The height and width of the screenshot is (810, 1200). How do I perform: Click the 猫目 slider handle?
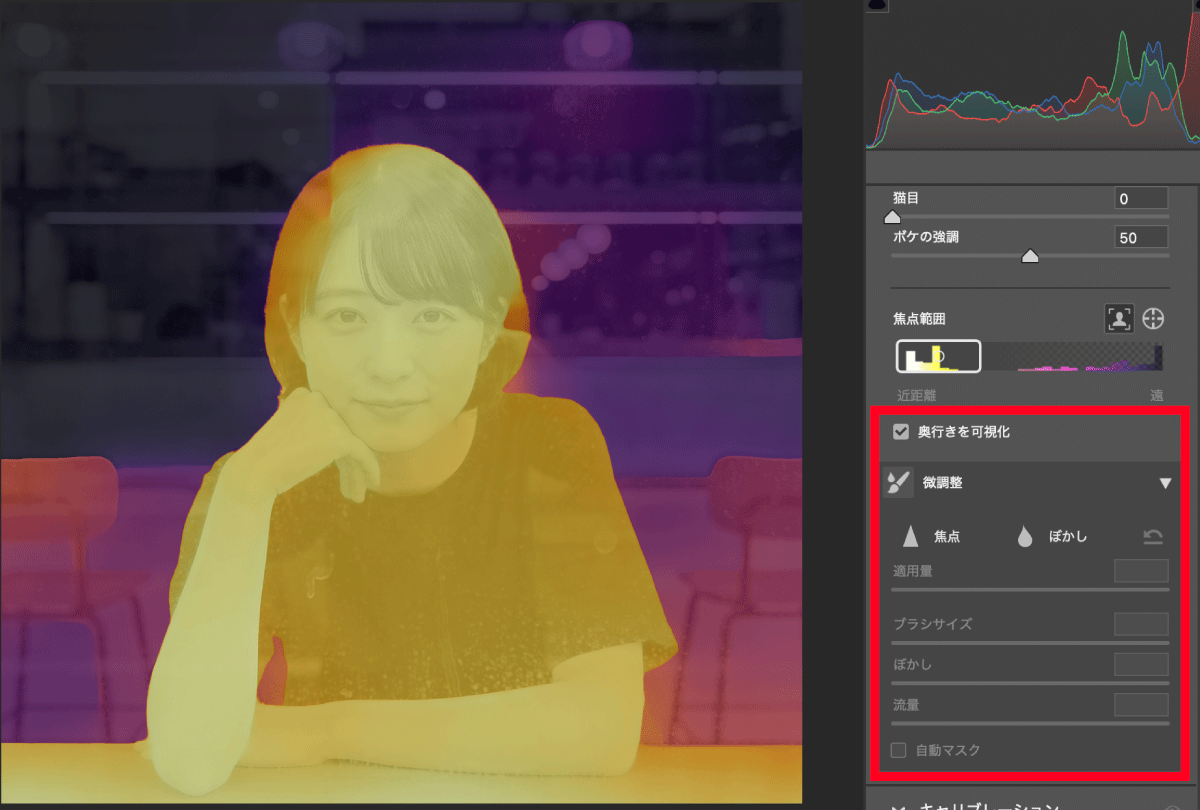pos(893,216)
